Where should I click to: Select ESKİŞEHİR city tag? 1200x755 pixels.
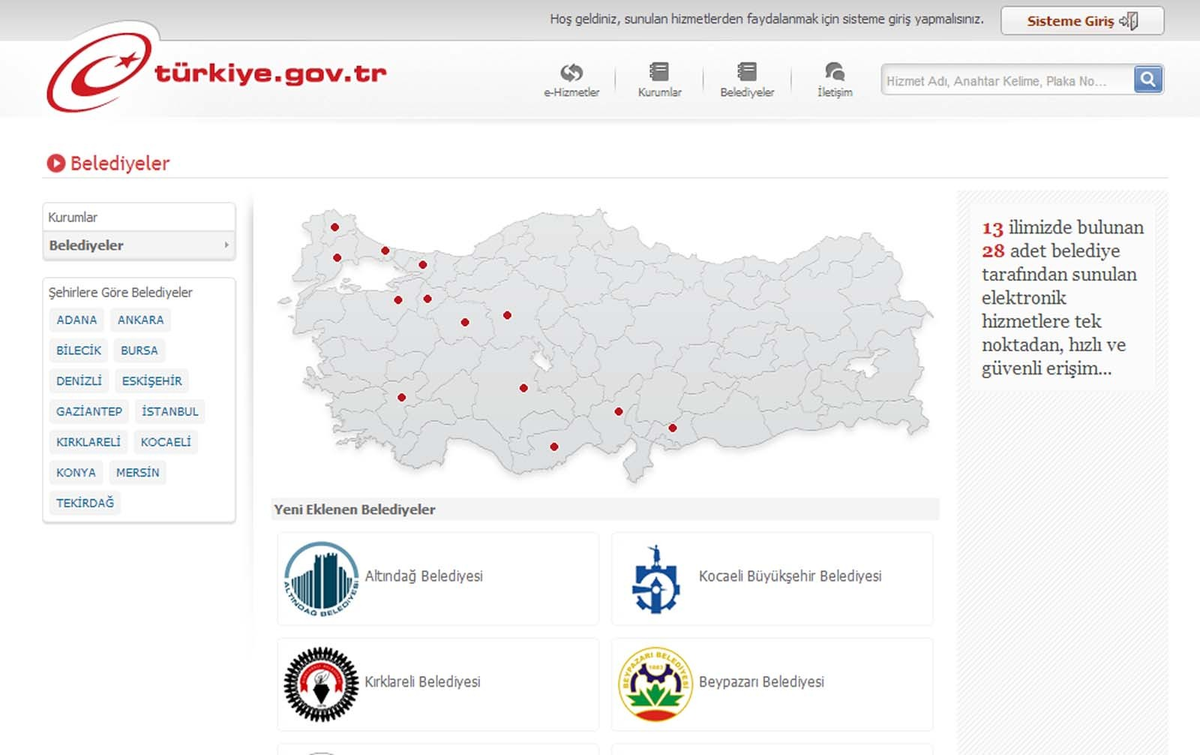coord(151,381)
